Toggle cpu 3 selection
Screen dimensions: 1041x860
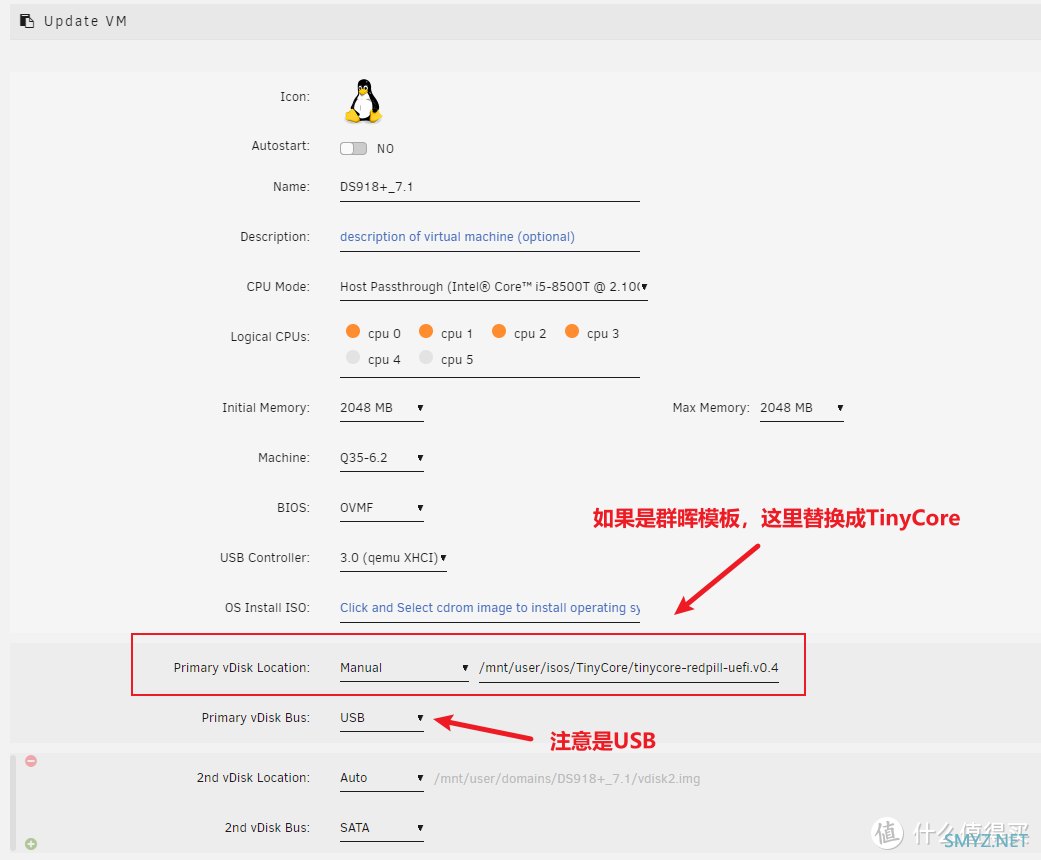572,331
